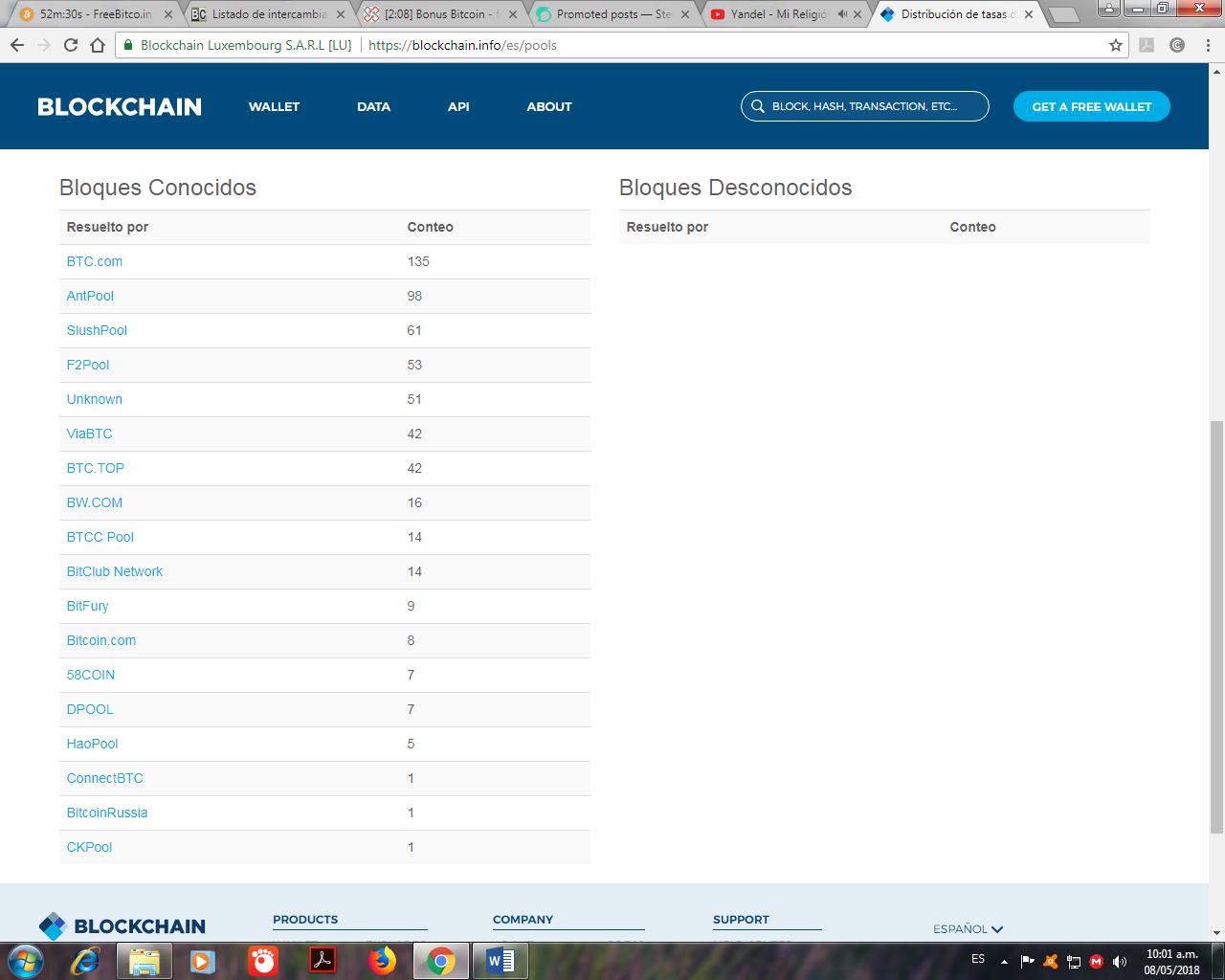Show hidden system tray icons arrow
The height and width of the screenshot is (980, 1225).
click(x=1004, y=961)
